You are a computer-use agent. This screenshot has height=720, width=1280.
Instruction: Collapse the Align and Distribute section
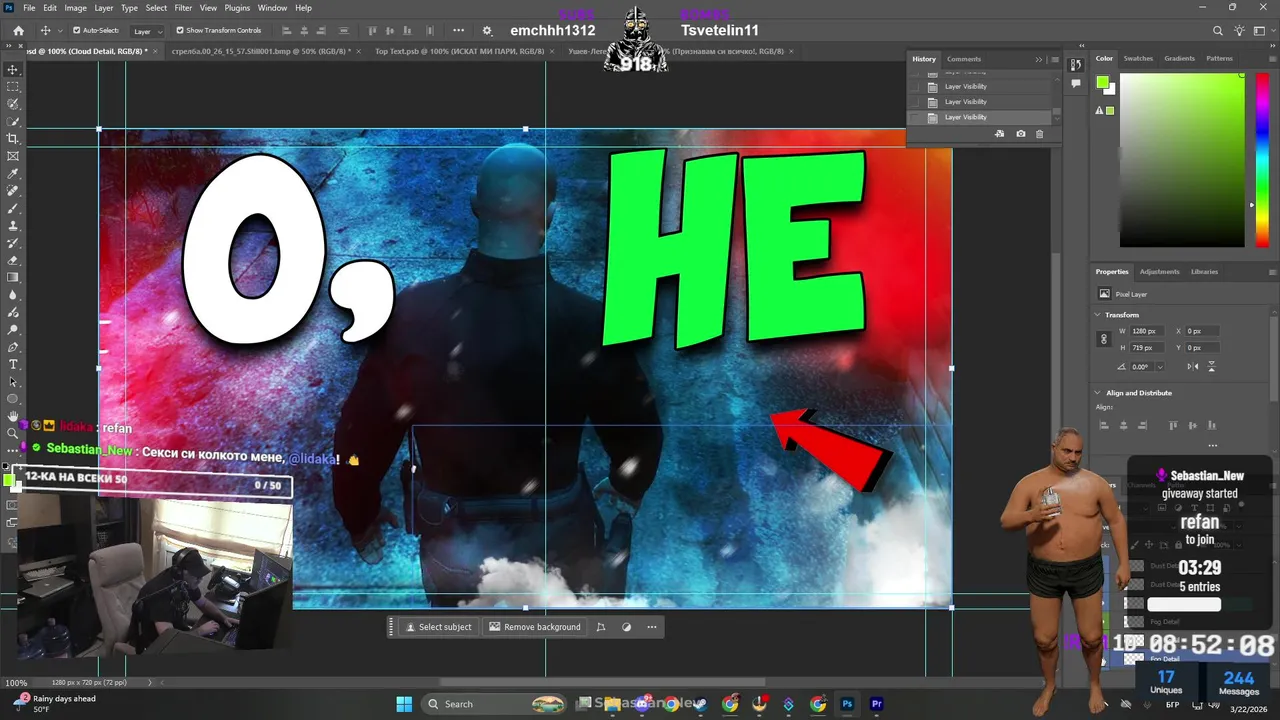[1098, 393]
